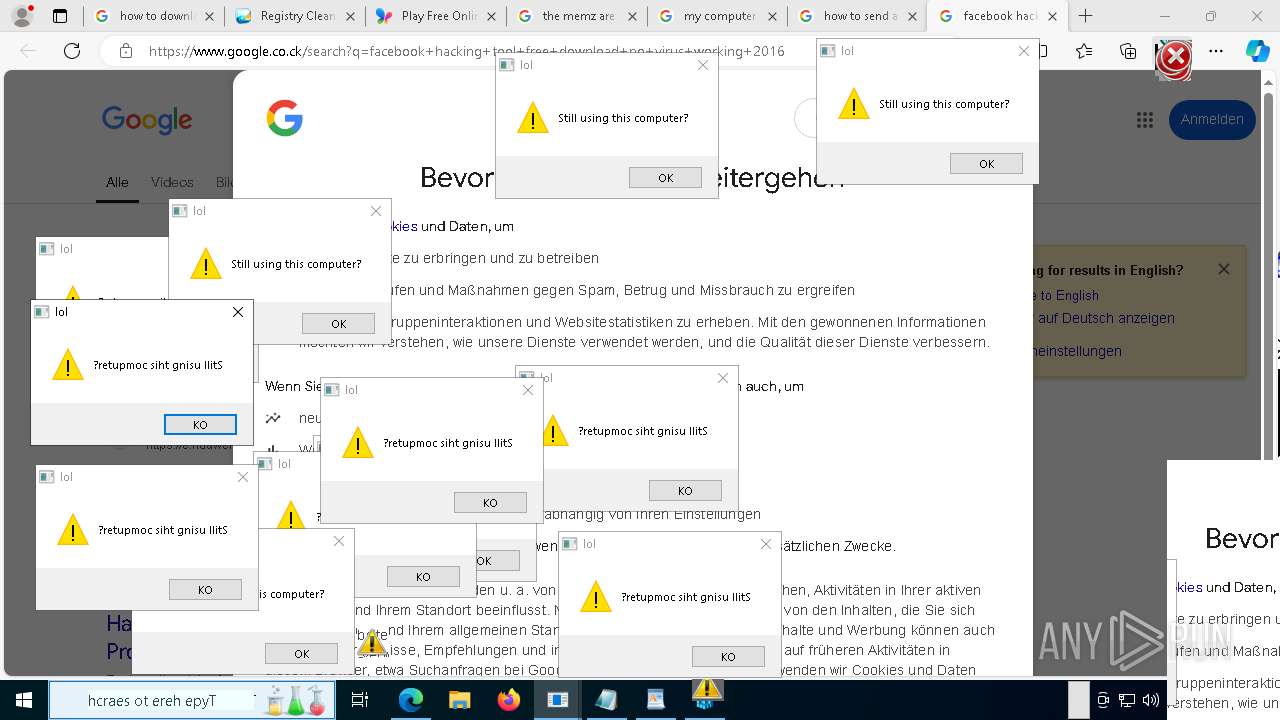Screen dimensions: 1280x720
Task: Click the browser refresh icon
Action: click(72, 51)
